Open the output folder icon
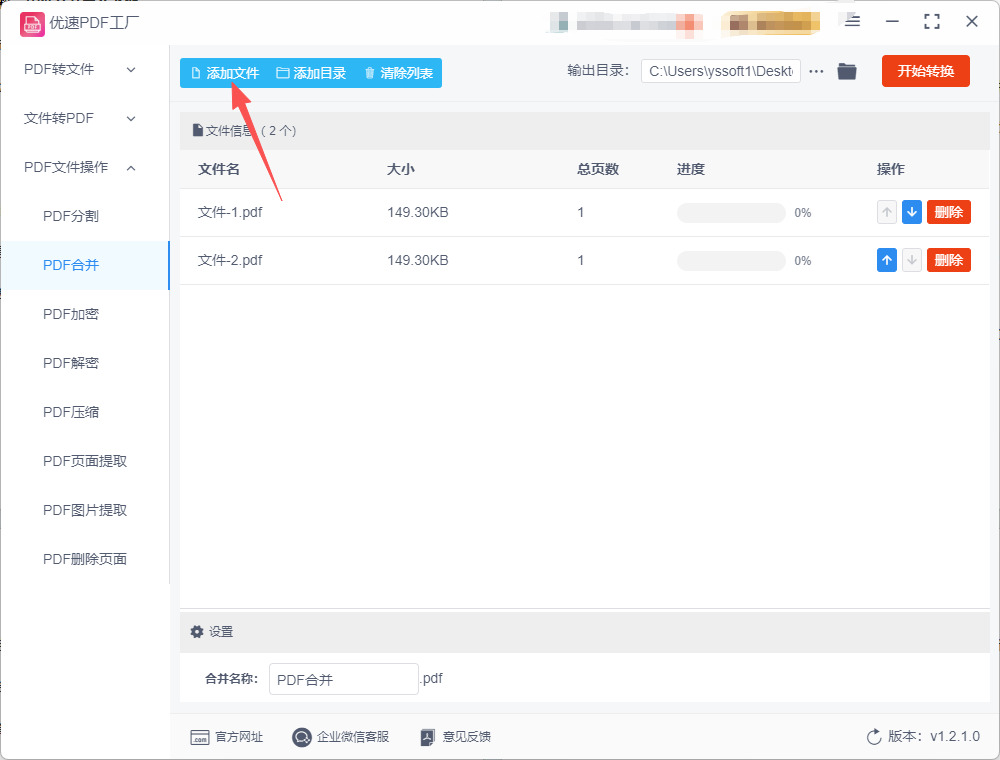This screenshot has height=760, width=1000. click(847, 71)
